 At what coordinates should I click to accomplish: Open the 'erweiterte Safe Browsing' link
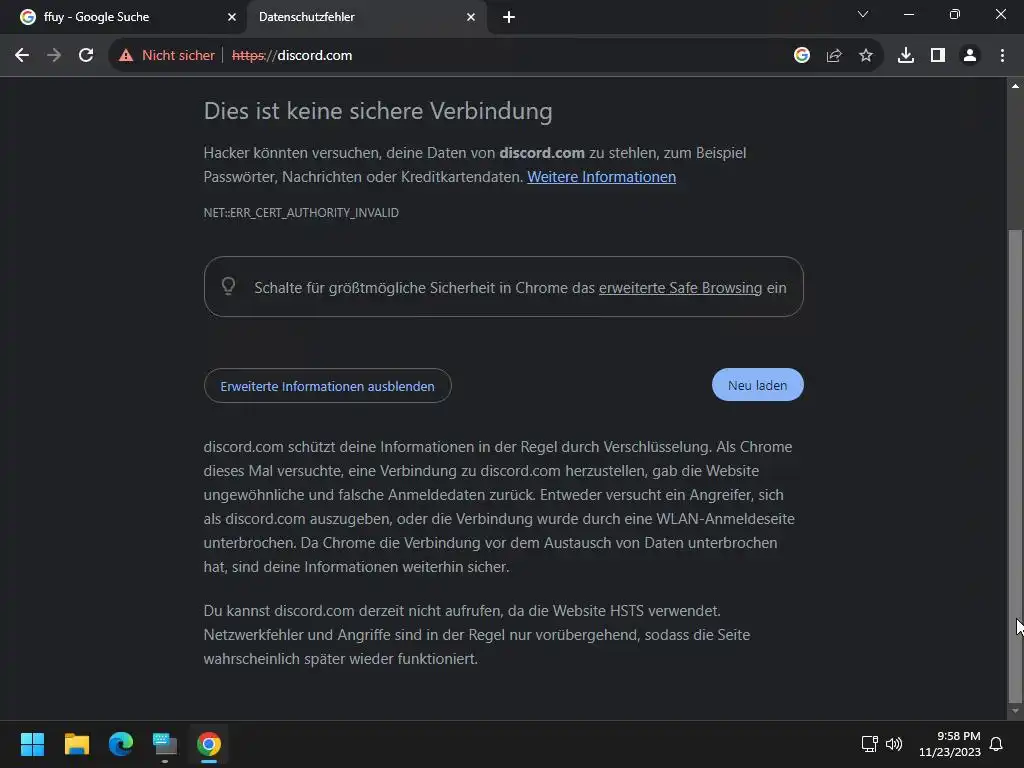click(x=680, y=288)
